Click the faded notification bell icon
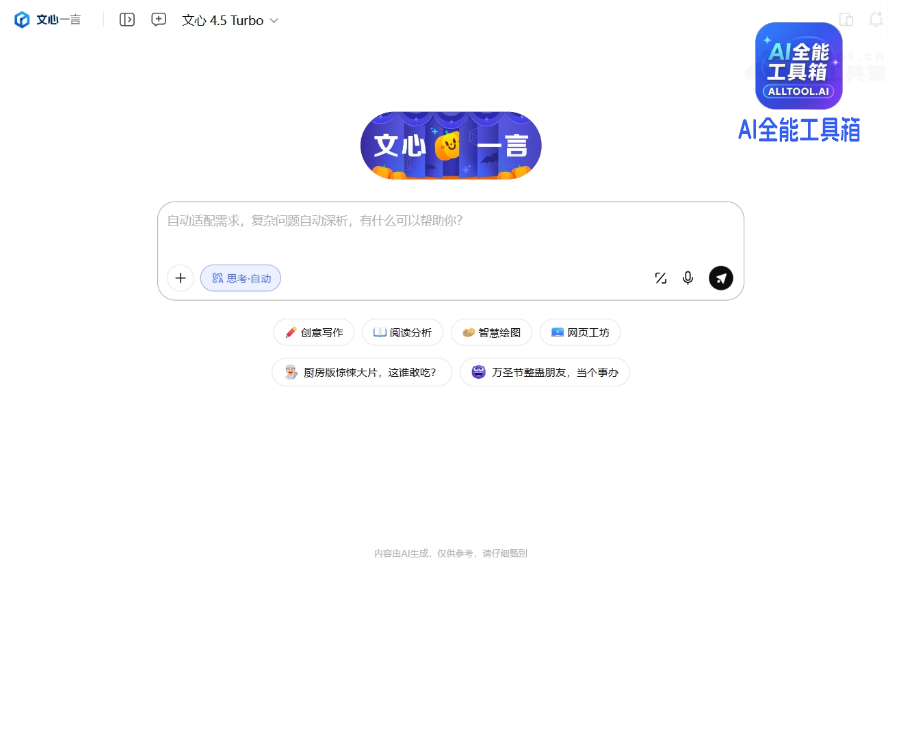The image size is (900, 750). [x=876, y=20]
